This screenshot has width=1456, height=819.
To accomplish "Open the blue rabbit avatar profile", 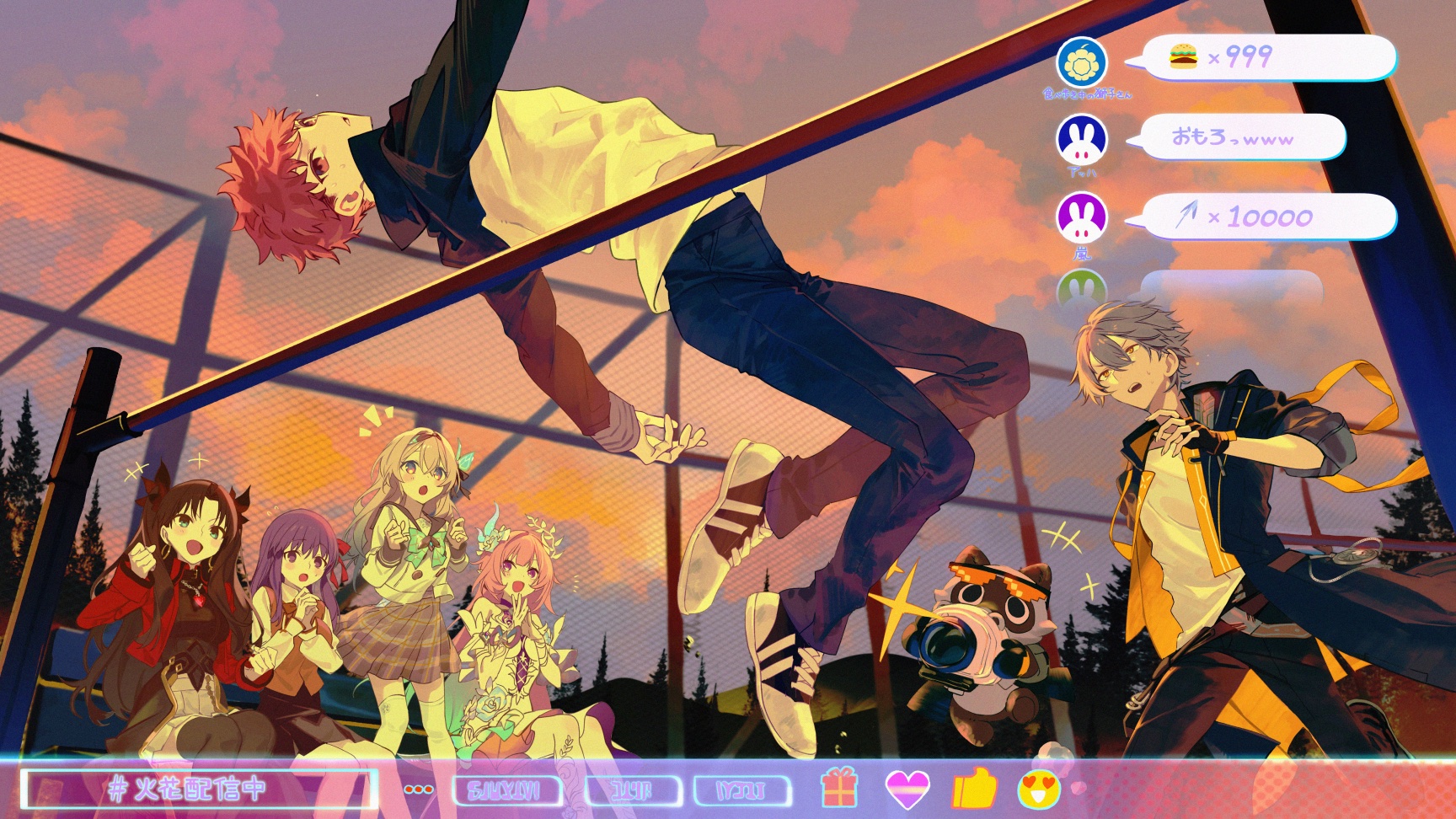I will 1082,139.
